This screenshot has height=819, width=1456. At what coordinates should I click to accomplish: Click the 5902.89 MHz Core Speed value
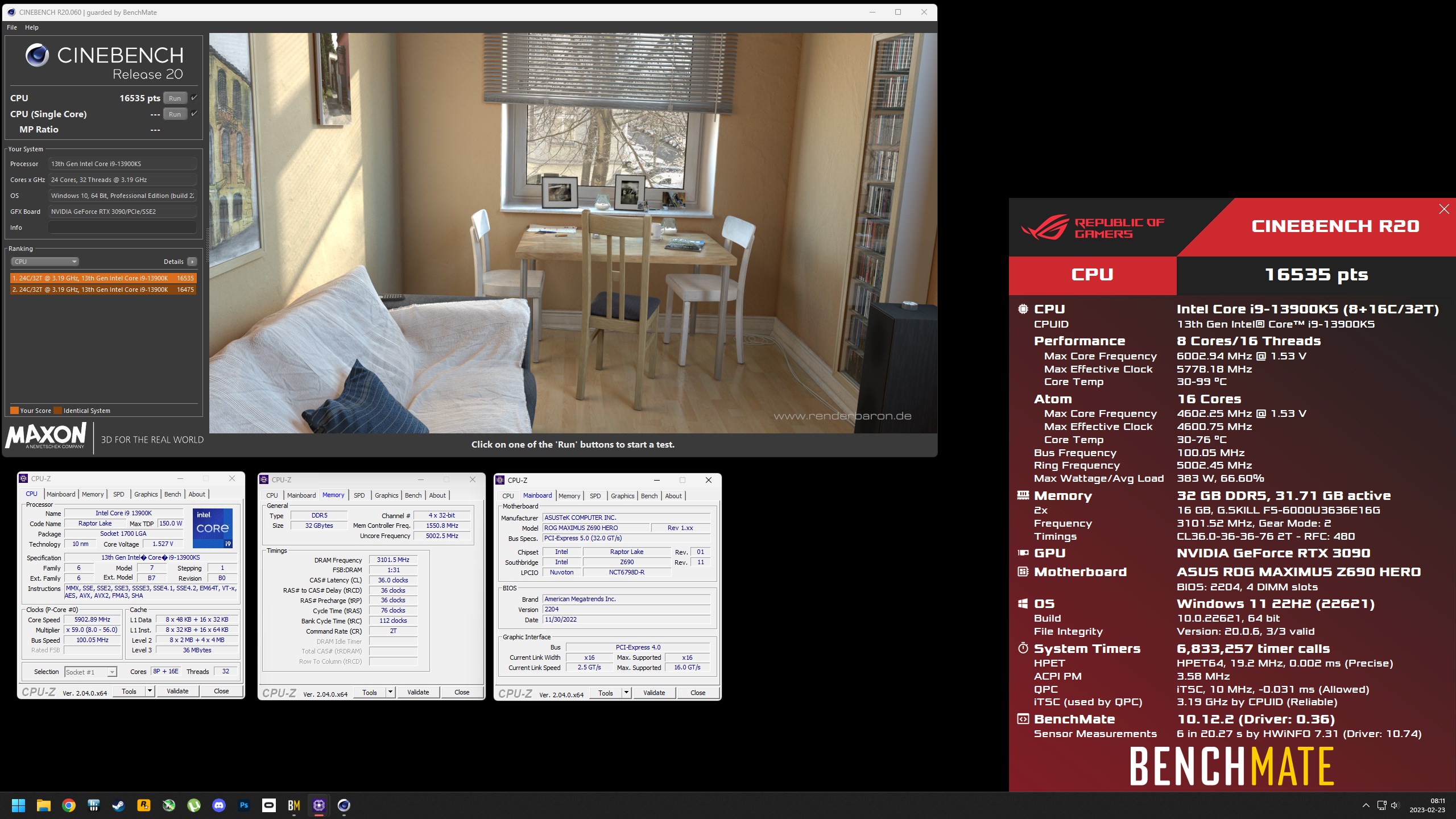92,620
